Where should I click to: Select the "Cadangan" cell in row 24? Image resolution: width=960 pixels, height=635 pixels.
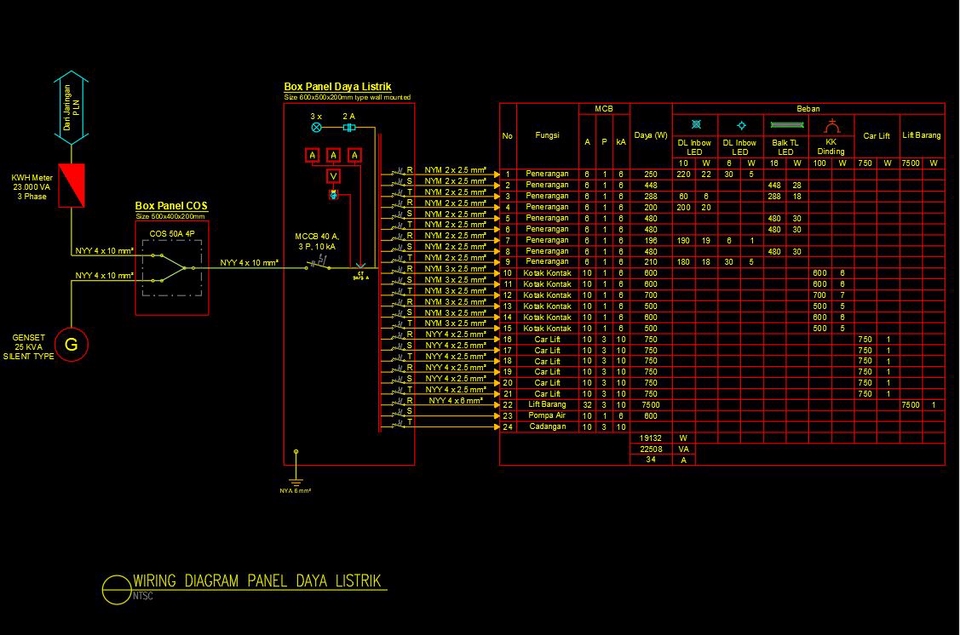point(547,426)
